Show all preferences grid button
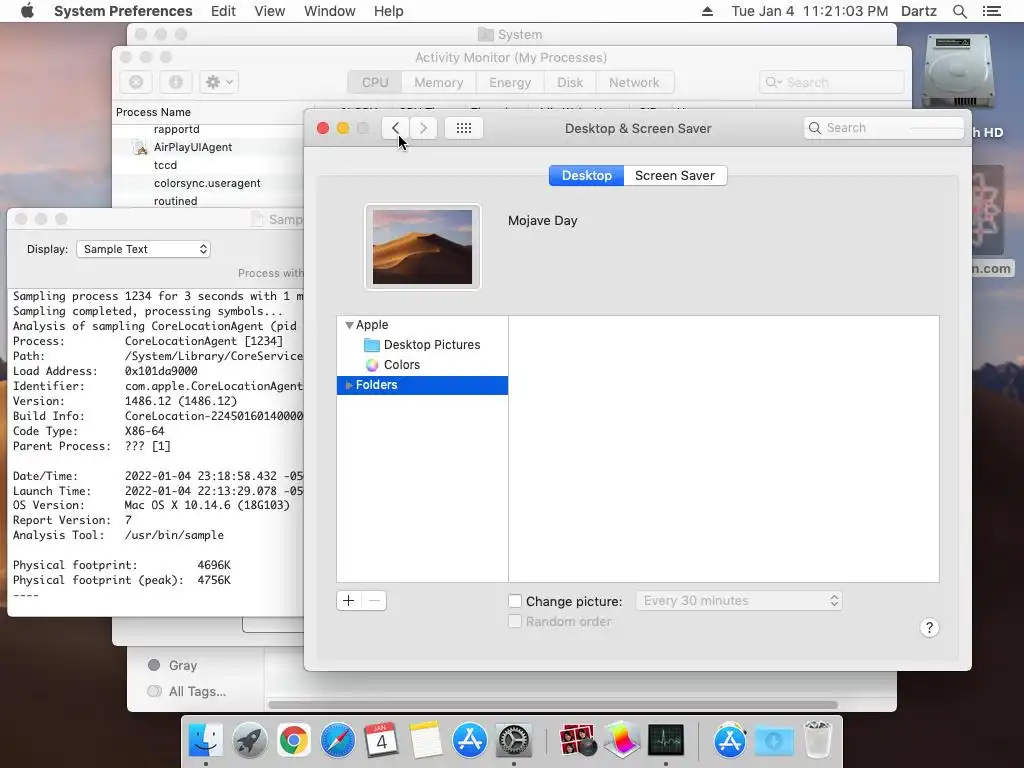The height and width of the screenshot is (768, 1024). [464, 128]
